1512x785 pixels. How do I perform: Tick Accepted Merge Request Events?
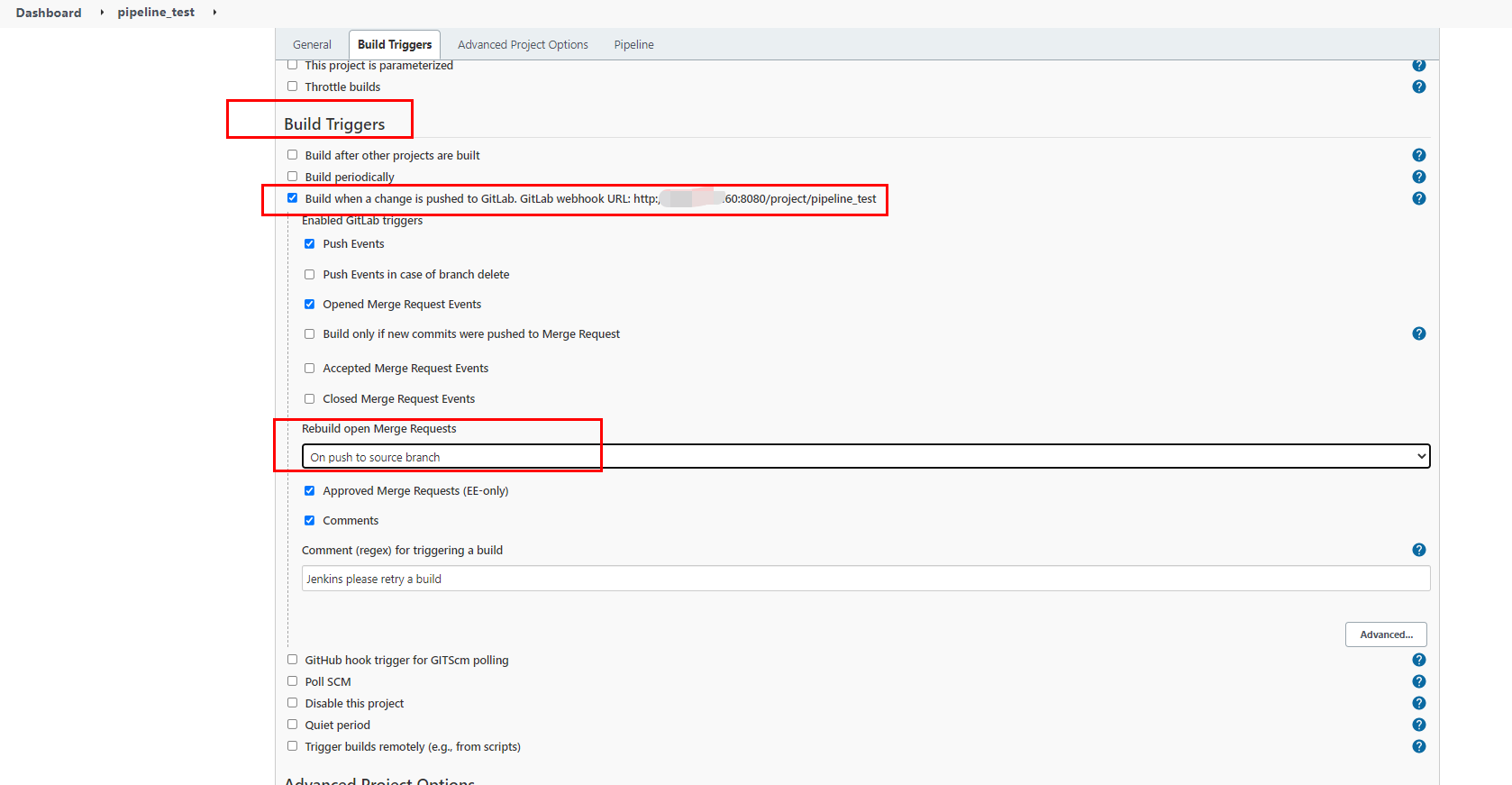pos(309,368)
